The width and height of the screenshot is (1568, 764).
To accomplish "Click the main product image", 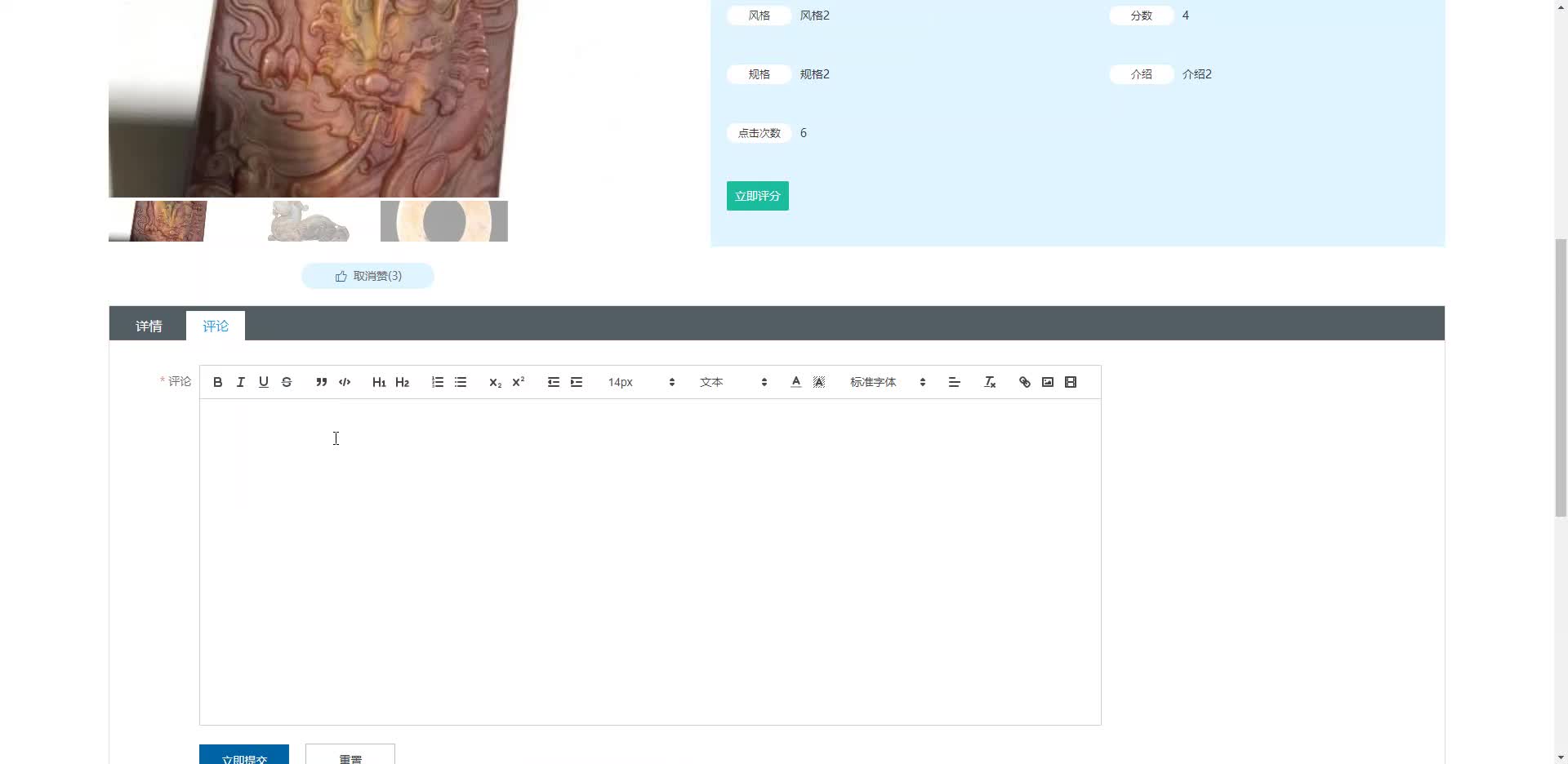I will point(313,98).
